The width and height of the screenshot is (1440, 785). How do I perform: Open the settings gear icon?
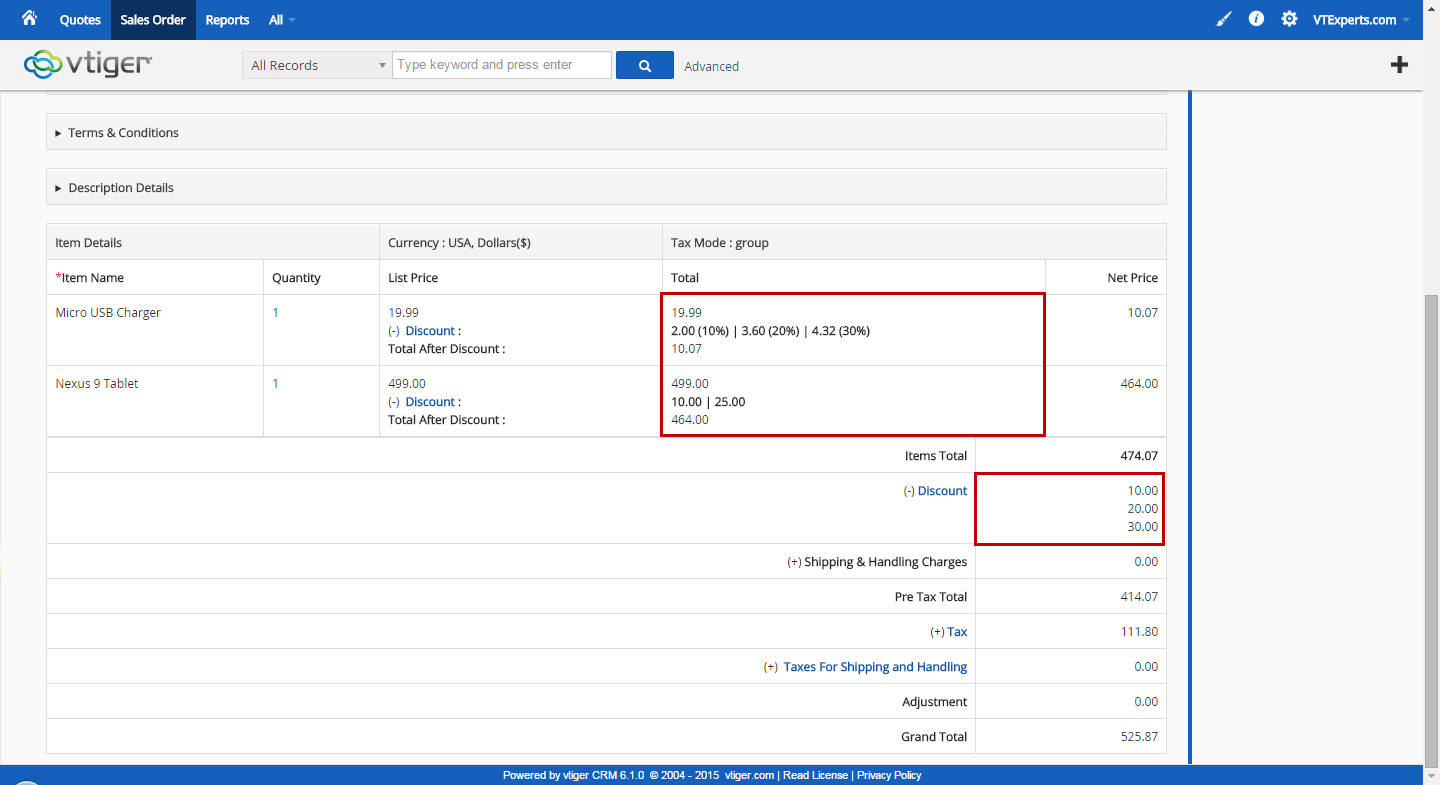pyautogui.click(x=1290, y=19)
